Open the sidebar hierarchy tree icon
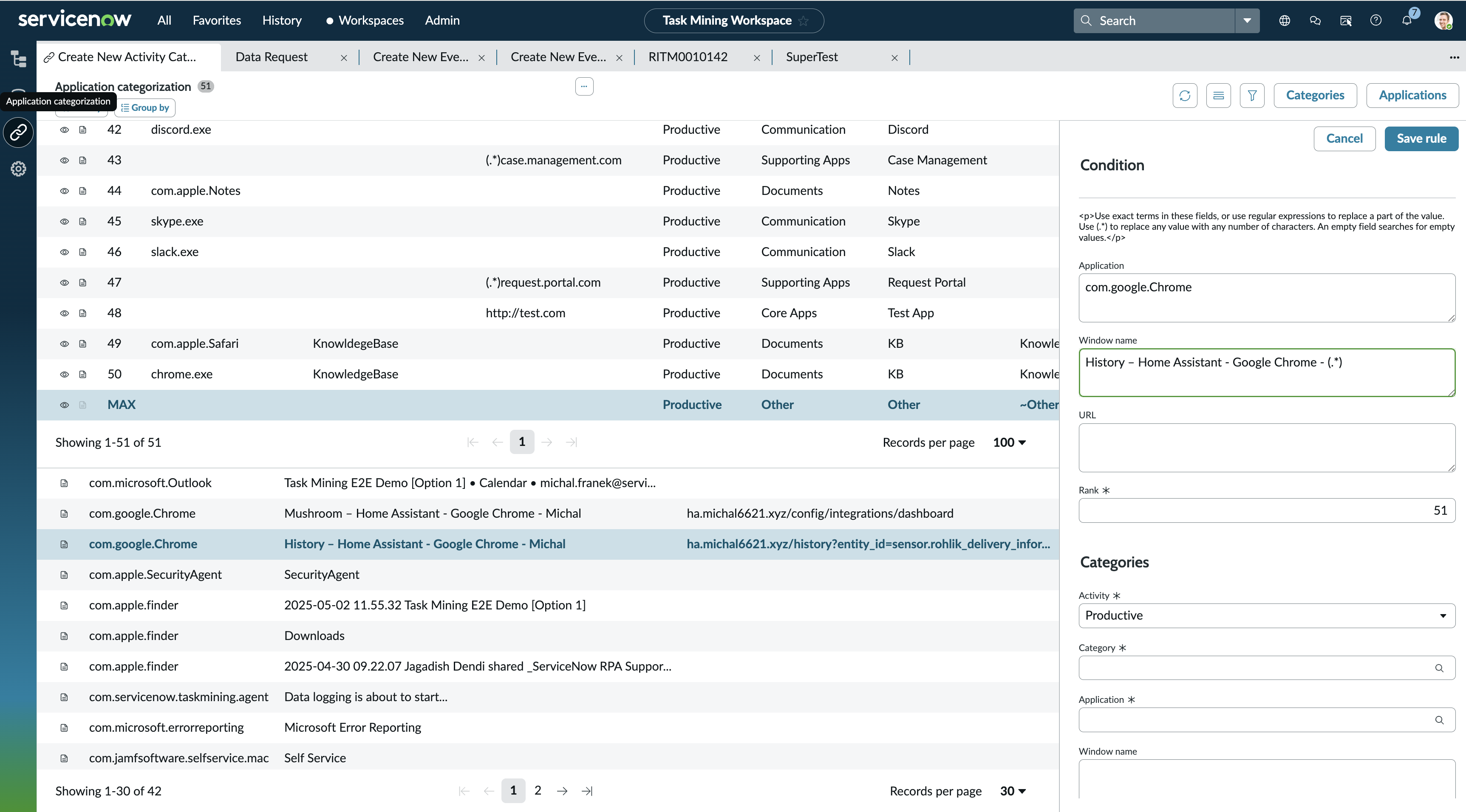Screen dimensions: 1466x812 pos(18,59)
